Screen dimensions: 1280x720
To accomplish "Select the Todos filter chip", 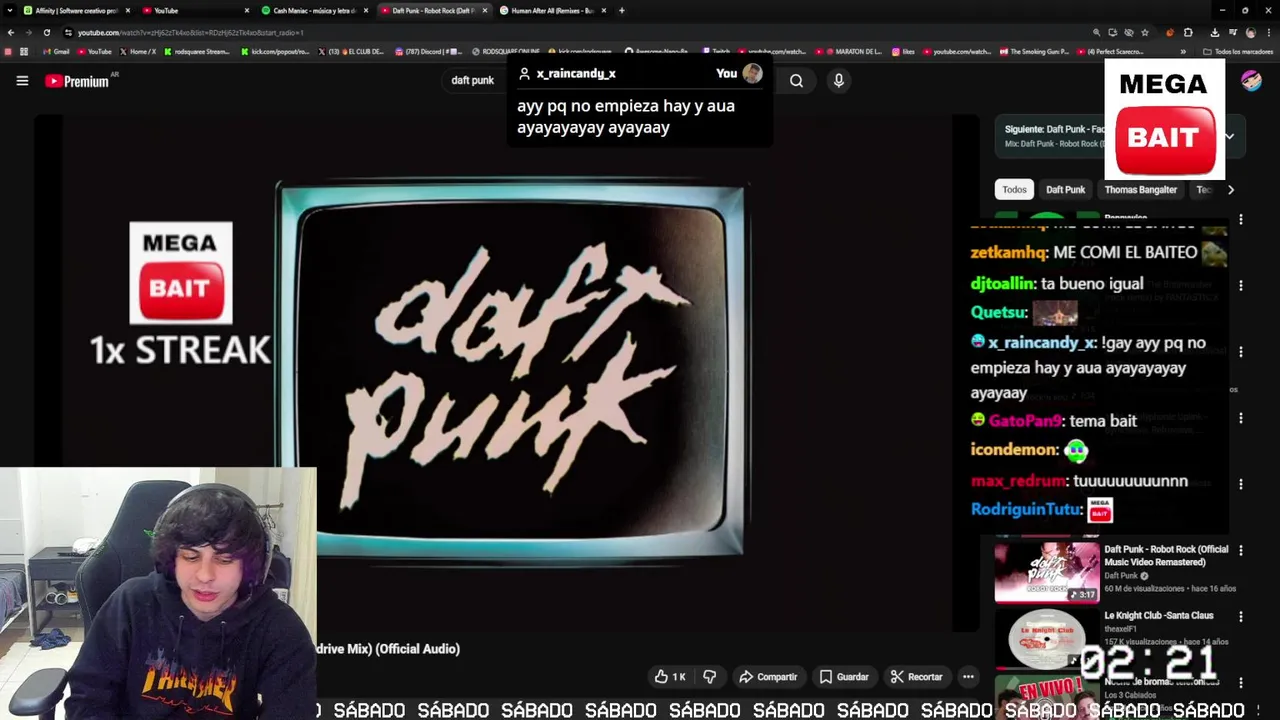I will (x=1014, y=190).
